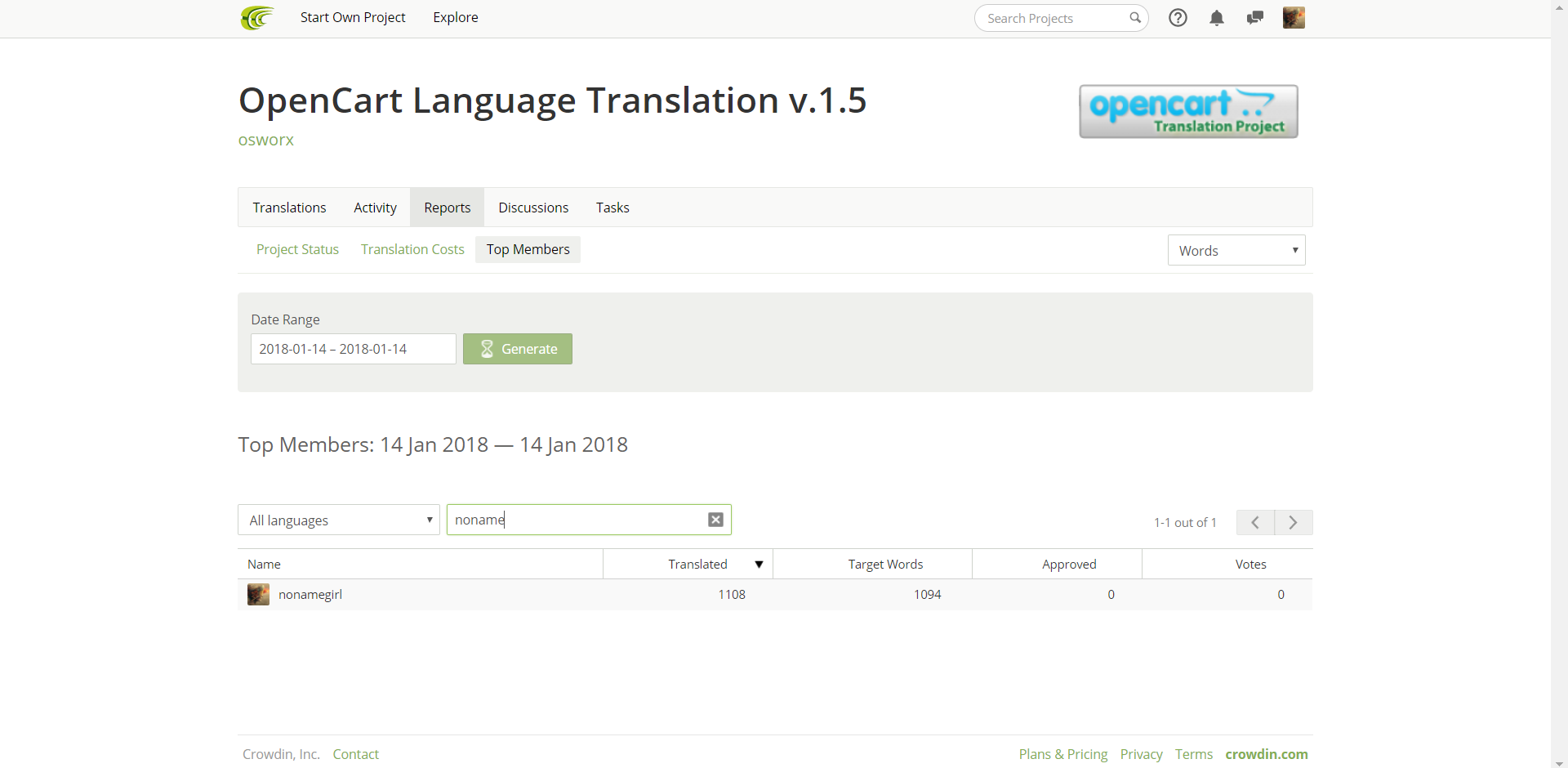Viewport: 1568px width, 768px height.
Task: Click the Generate button
Action: [518, 349]
